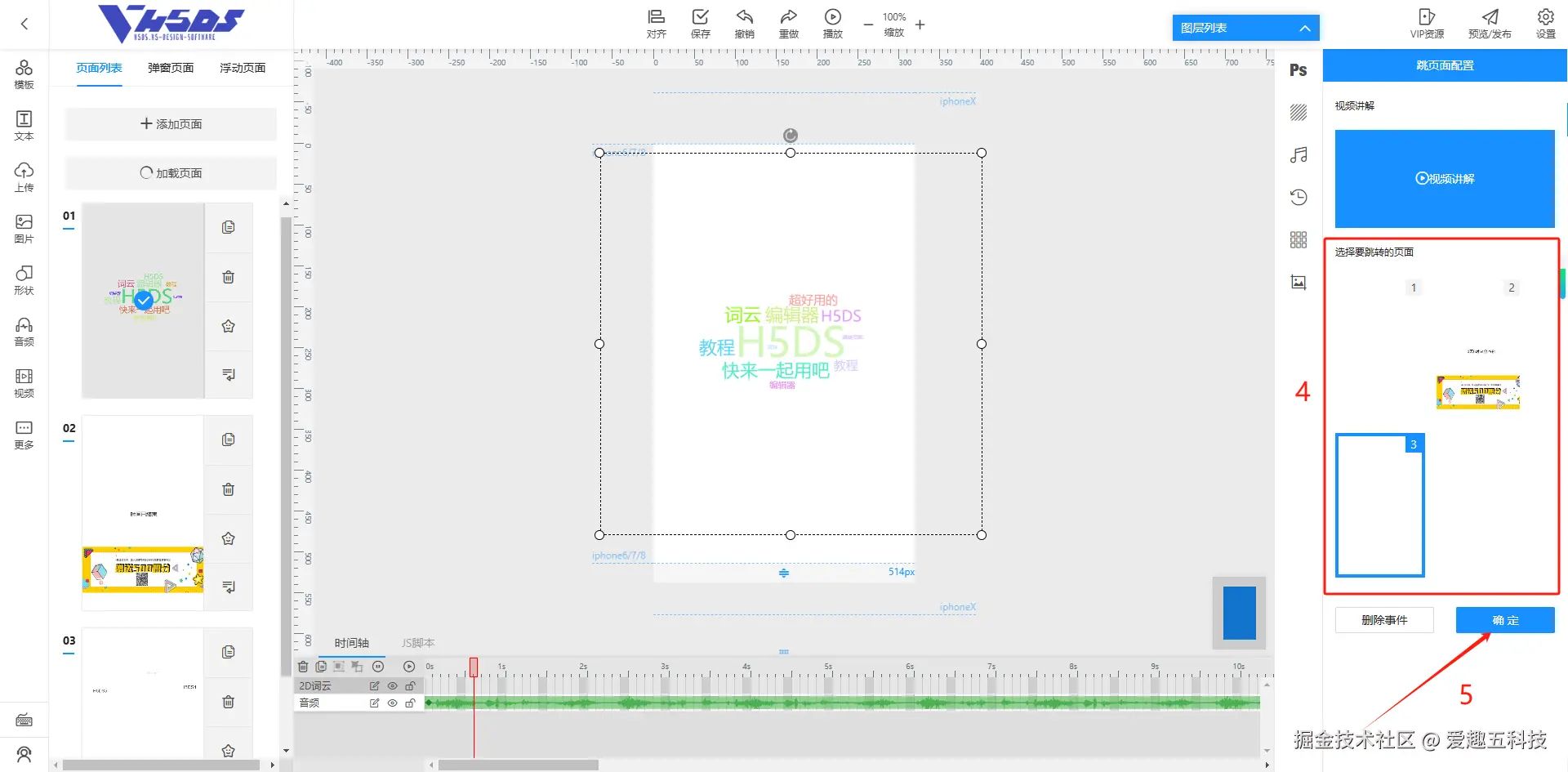Zoom in with the plus button
This screenshot has height=772, width=1568.
pos(920,25)
